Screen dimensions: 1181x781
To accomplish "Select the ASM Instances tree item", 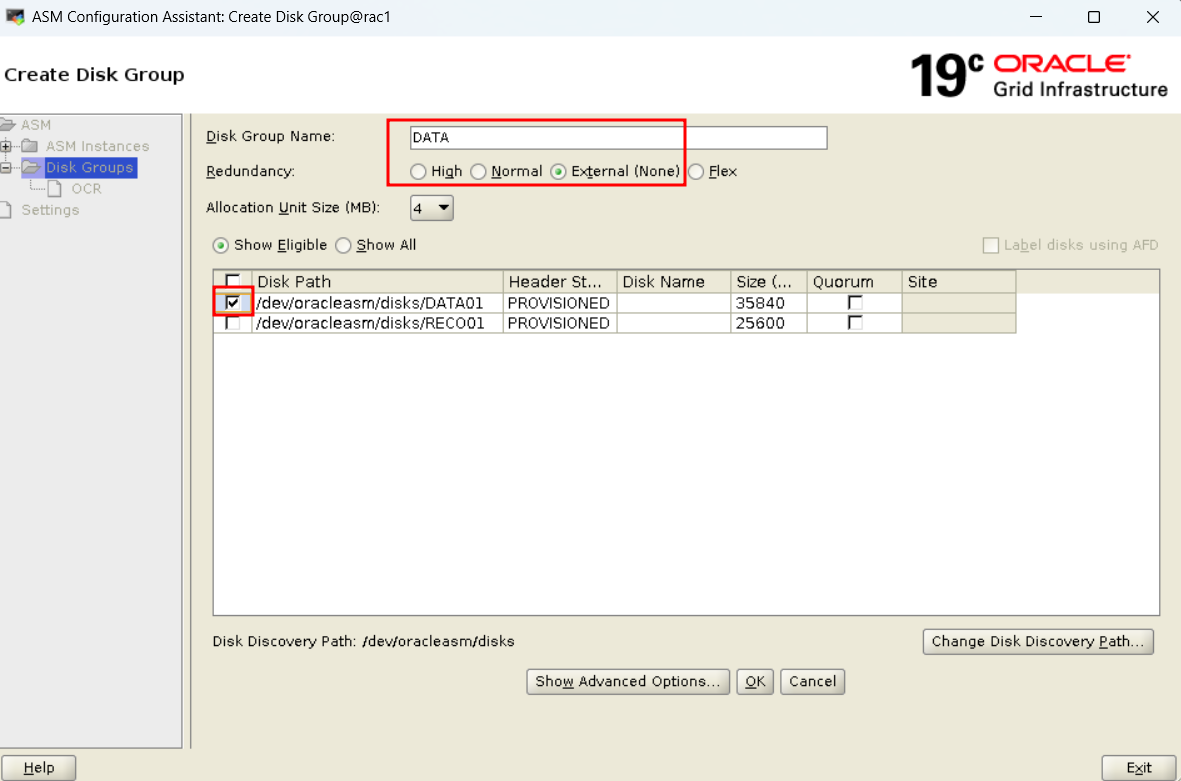I will (x=97, y=146).
